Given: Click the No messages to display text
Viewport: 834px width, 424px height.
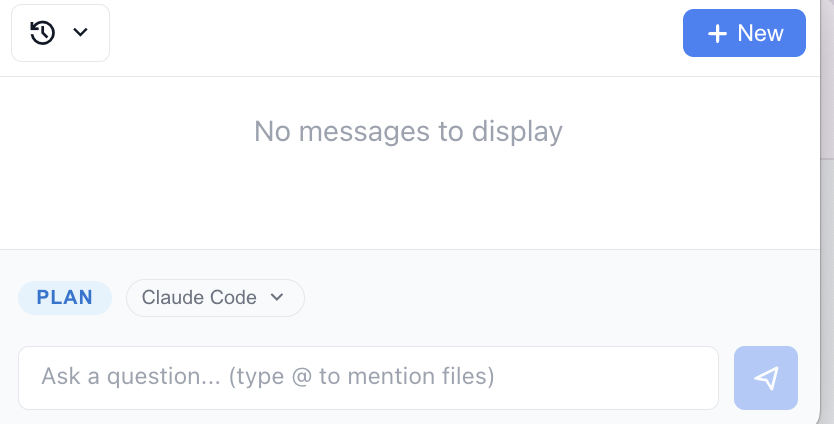Looking at the screenshot, I should 408,131.
